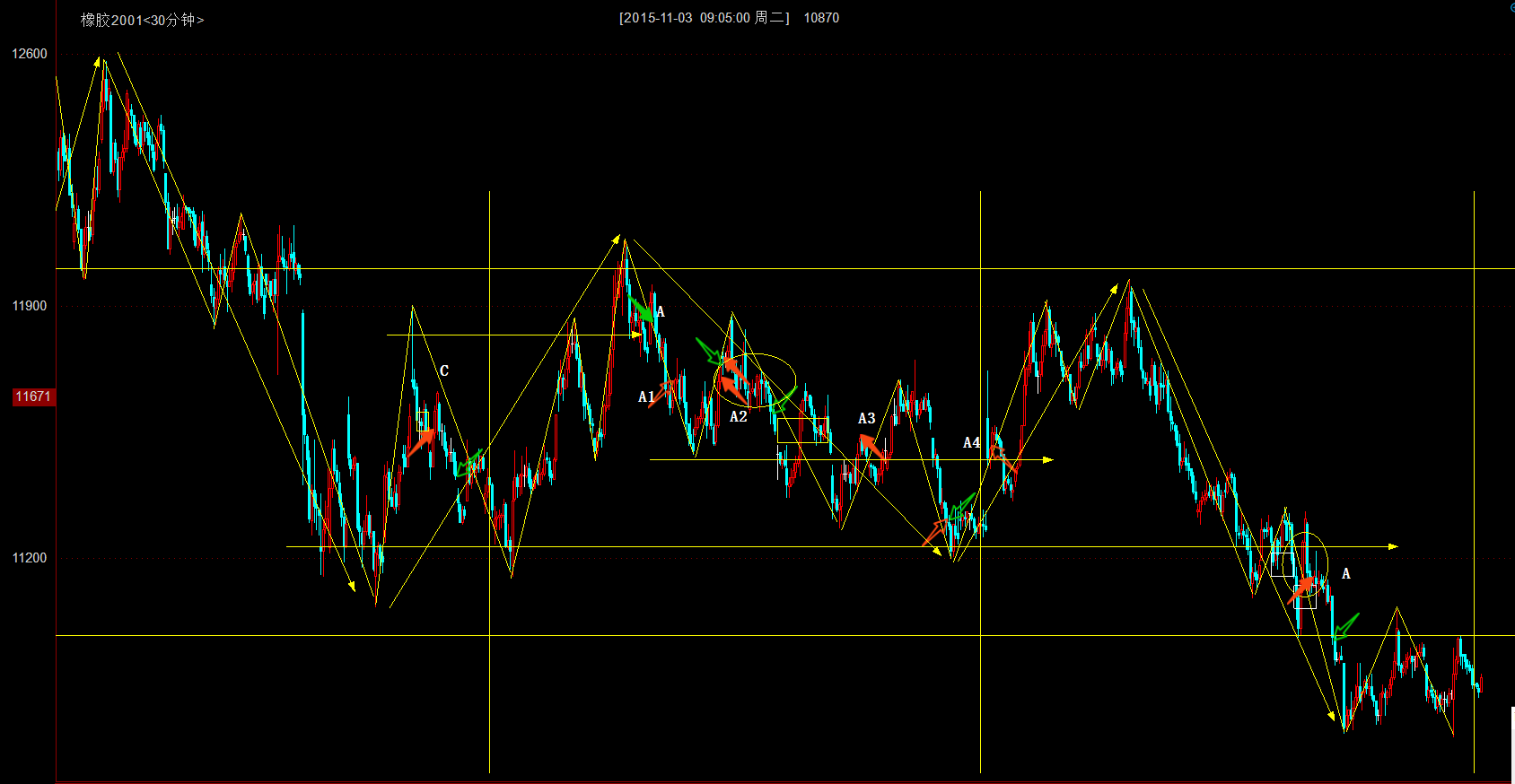Select the green arrow below the right ellipse
The height and width of the screenshot is (784, 1515).
1345,624
